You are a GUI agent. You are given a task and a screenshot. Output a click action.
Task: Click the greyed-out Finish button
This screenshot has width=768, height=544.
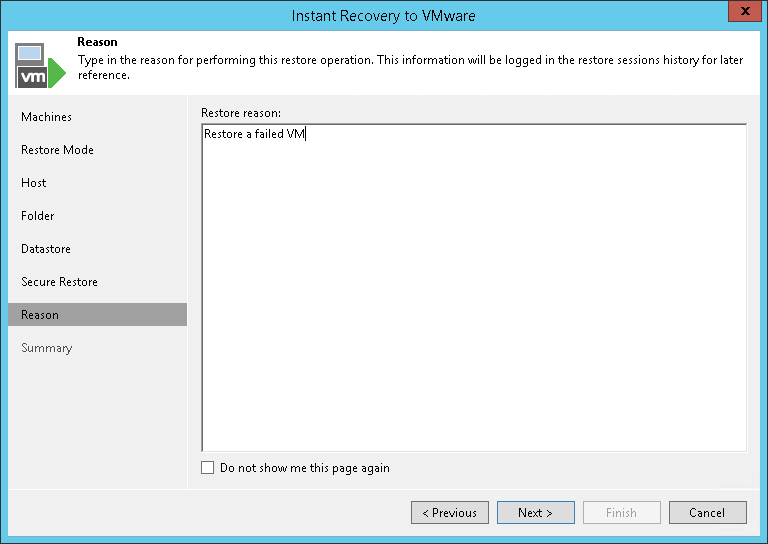[x=621, y=513]
